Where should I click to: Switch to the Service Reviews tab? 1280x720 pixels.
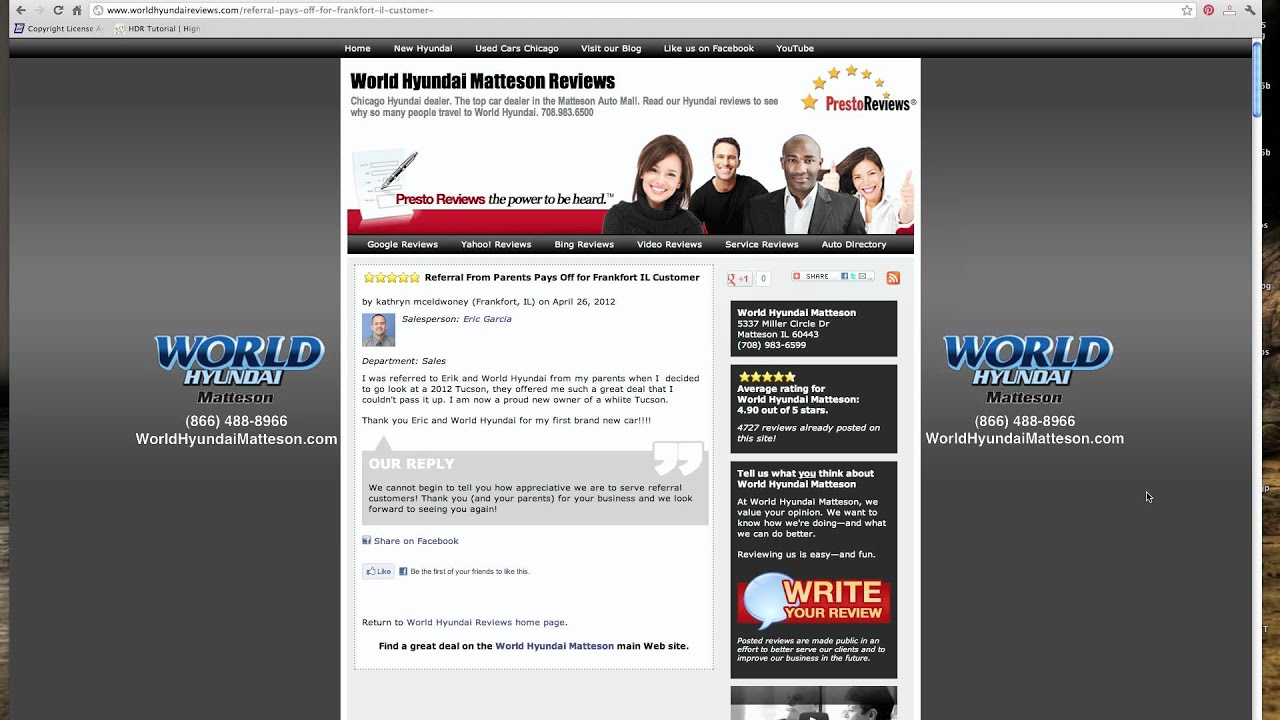(762, 244)
